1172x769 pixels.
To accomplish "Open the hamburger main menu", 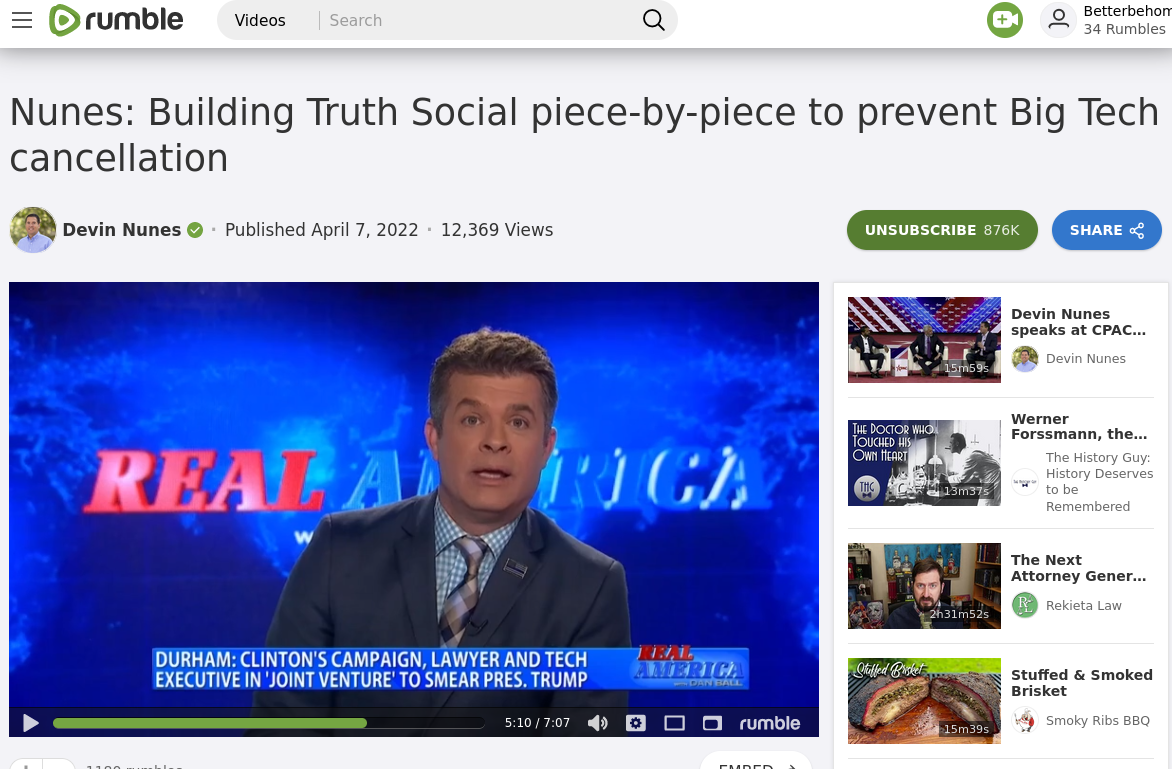I will pos(22,20).
